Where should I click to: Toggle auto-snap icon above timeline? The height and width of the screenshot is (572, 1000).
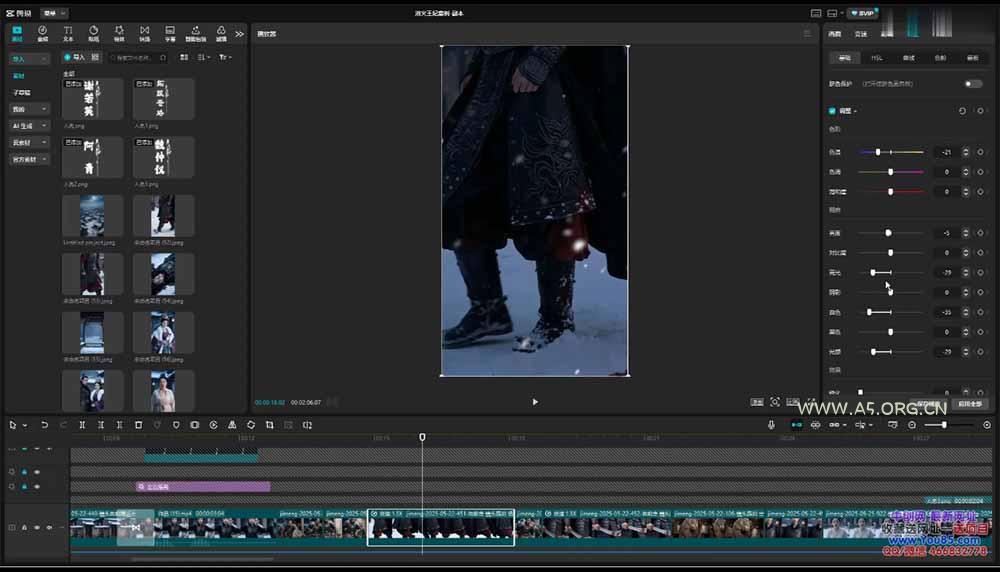coord(815,425)
